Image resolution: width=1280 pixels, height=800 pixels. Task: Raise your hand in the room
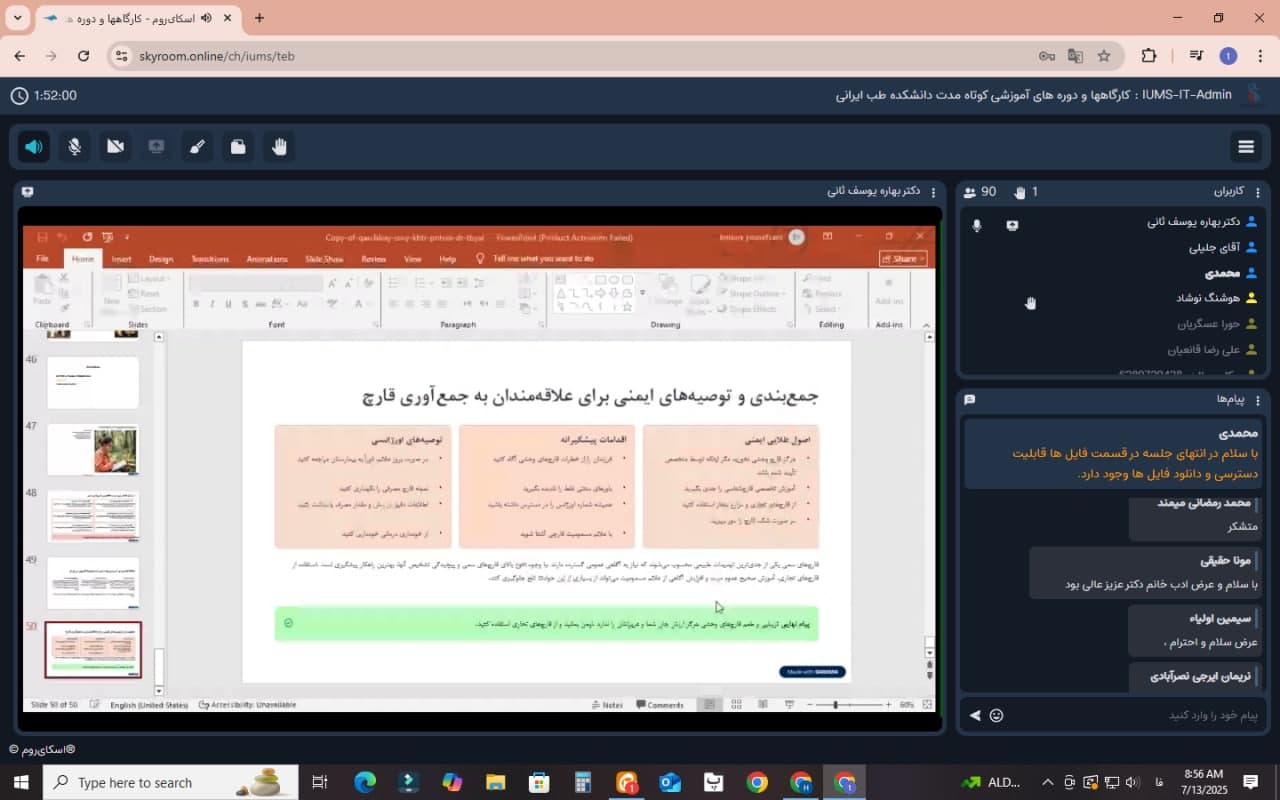pos(279,147)
